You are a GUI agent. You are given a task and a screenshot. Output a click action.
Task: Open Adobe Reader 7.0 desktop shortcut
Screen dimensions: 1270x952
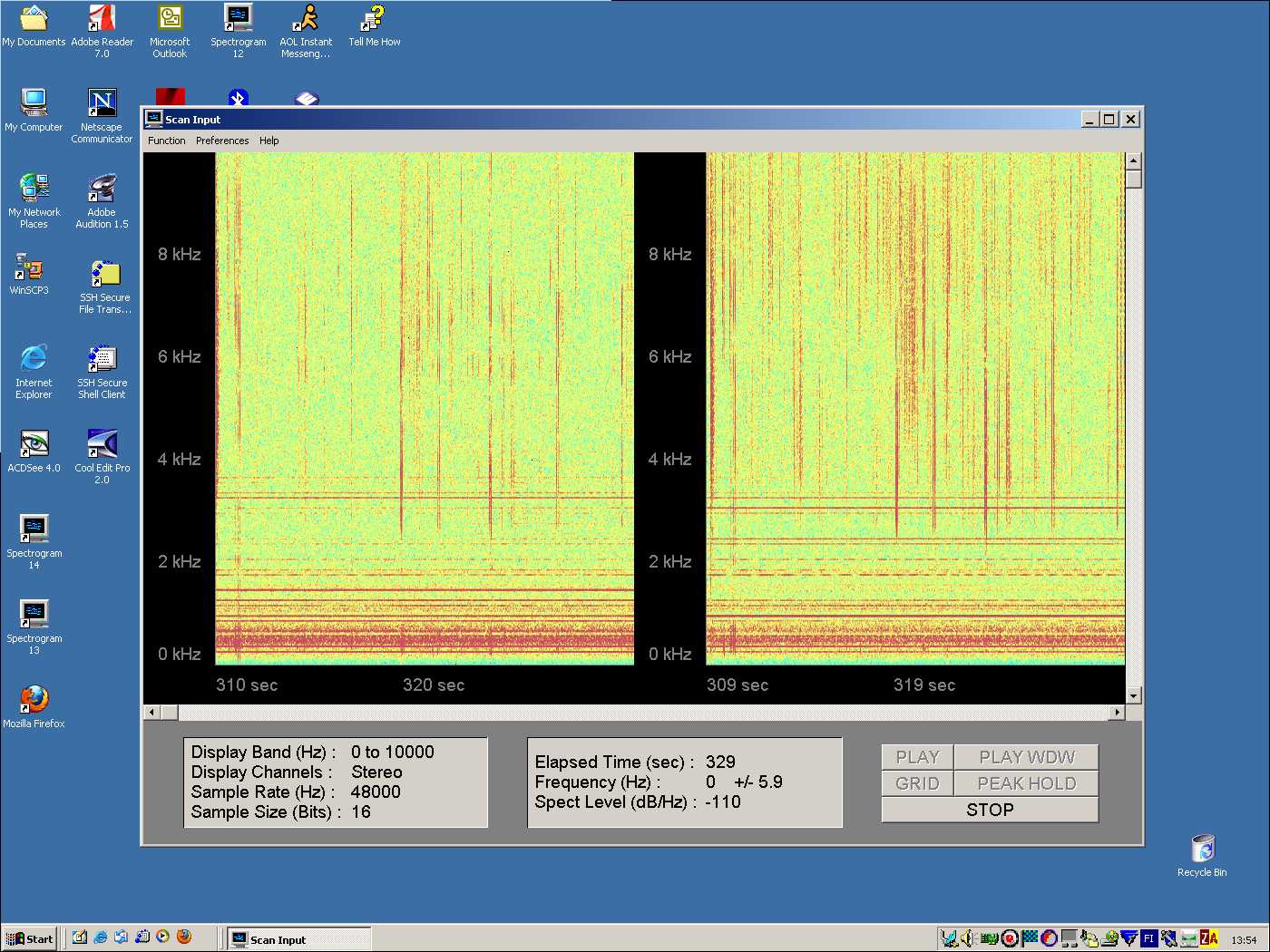(102, 31)
